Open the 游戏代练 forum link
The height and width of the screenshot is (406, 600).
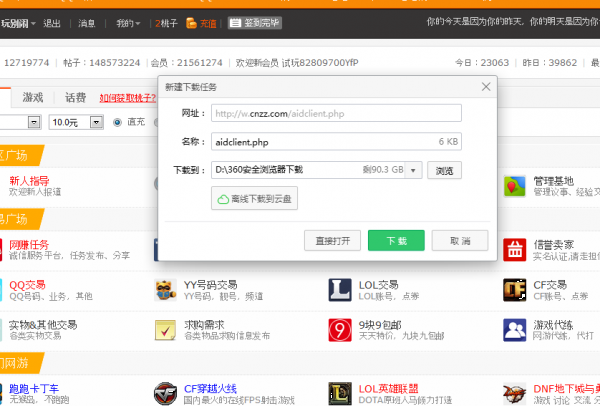(x=553, y=325)
